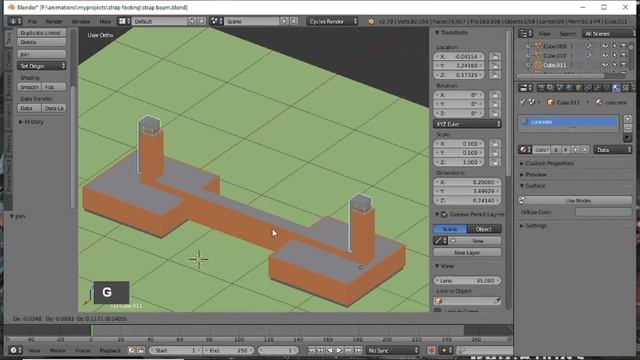The height and width of the screenshot is (360, 640).
Task: Add a material slot with plus button
Action: (x=628, y=119)
